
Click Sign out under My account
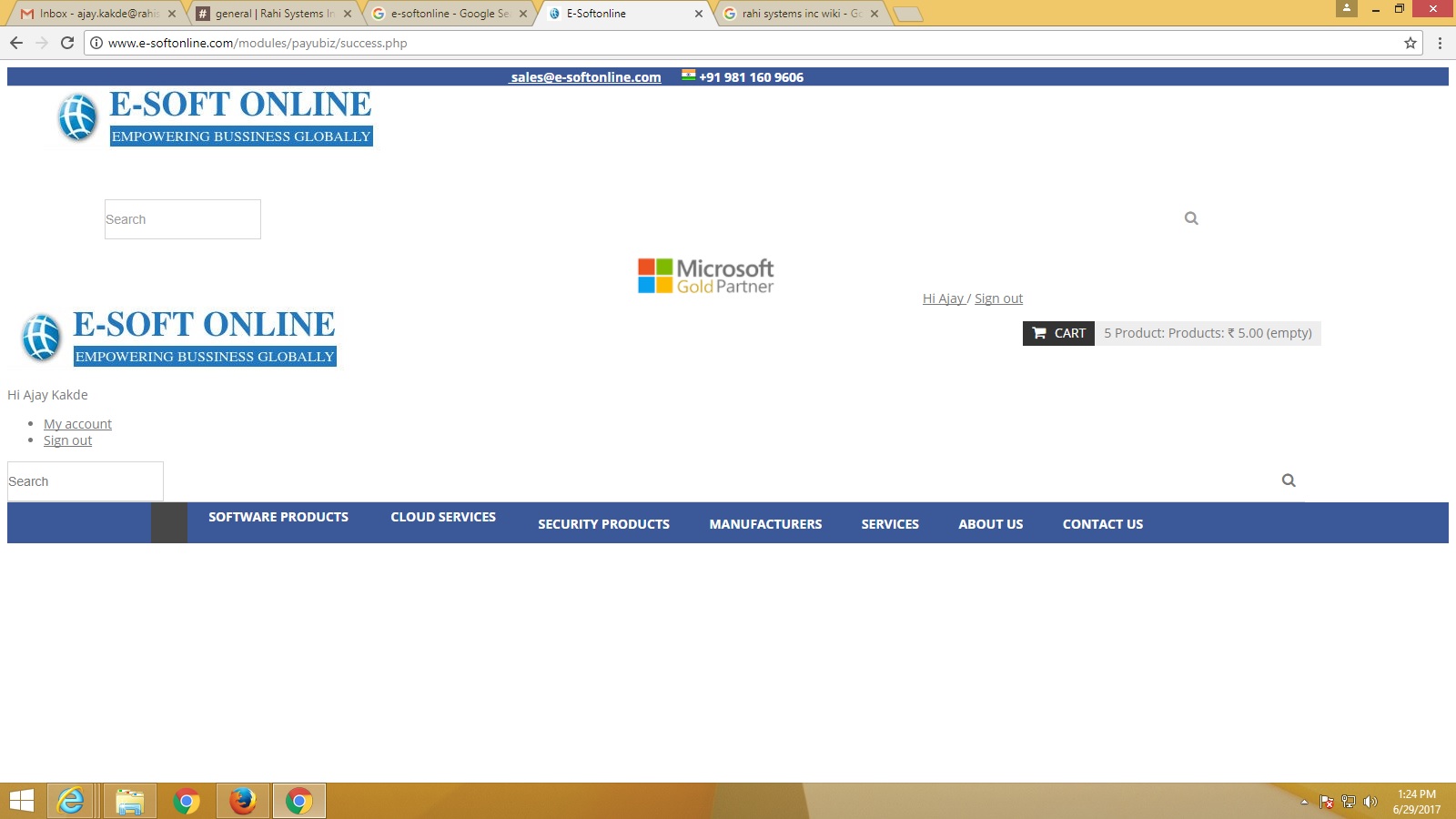[67, 440]
